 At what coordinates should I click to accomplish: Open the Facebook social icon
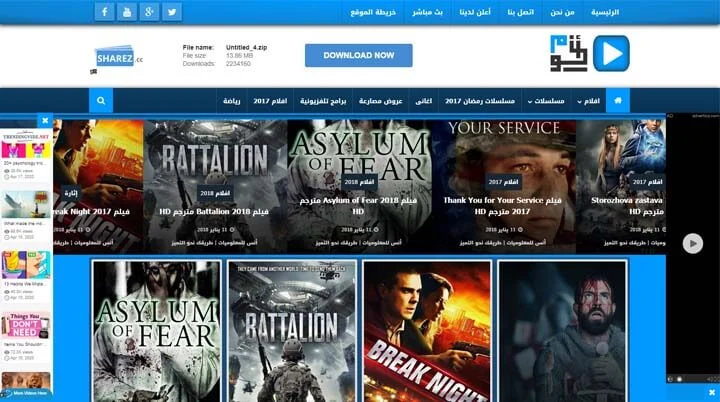(105, 12)
